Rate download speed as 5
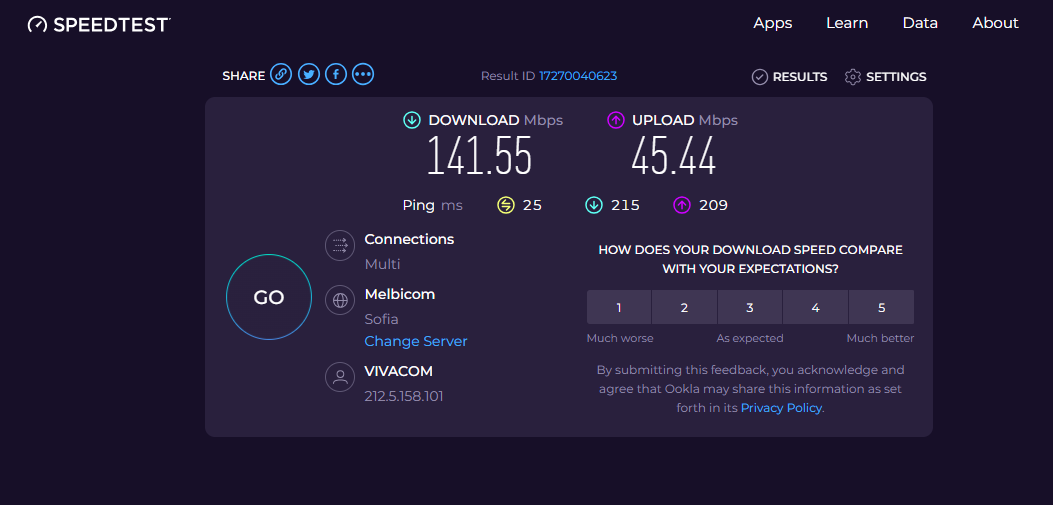1053x505 pixels. point(881,308)
